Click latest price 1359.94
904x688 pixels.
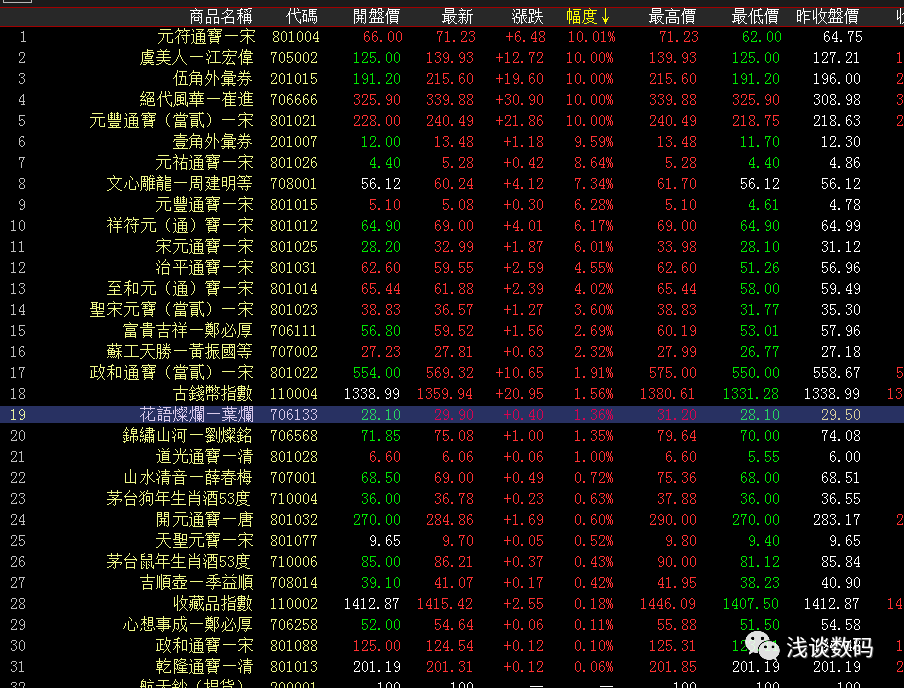click(x=445, y=393)
